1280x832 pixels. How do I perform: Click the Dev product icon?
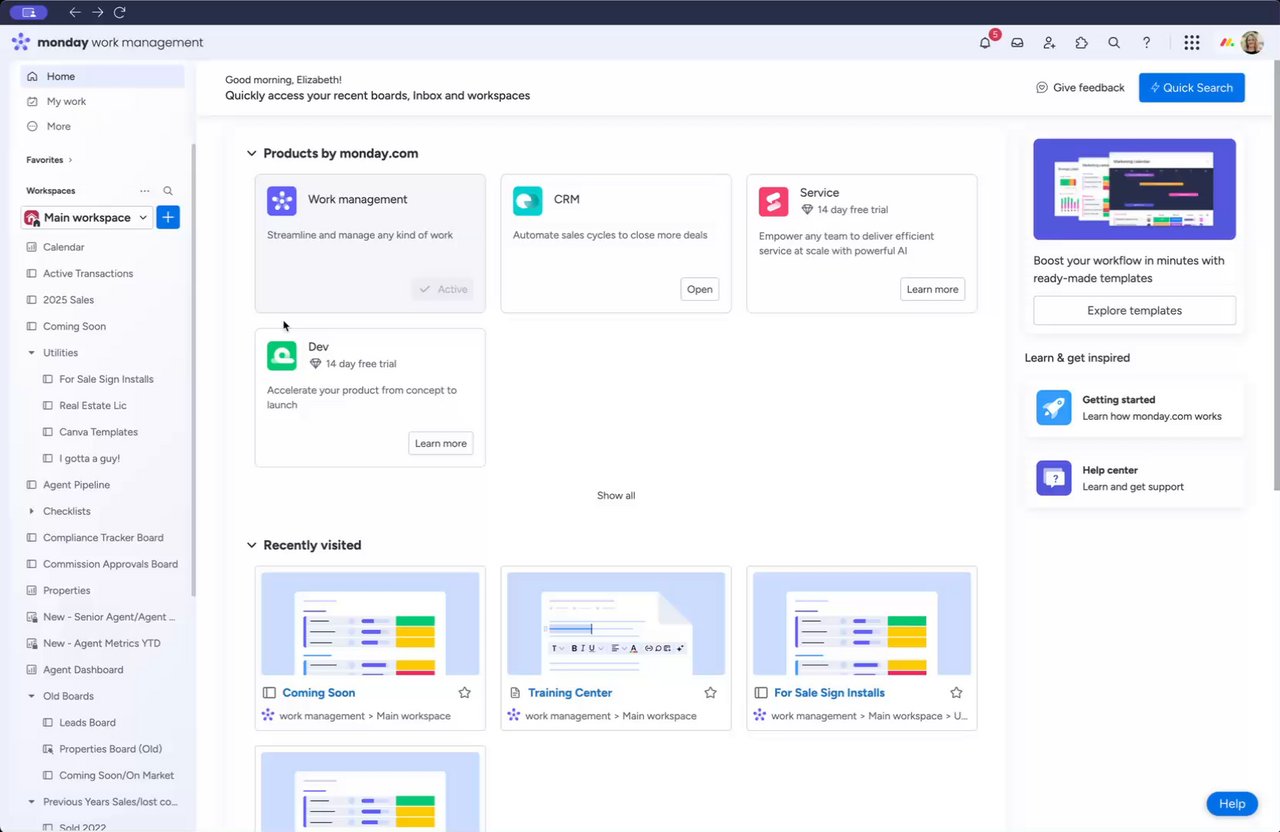pos(282,355)
